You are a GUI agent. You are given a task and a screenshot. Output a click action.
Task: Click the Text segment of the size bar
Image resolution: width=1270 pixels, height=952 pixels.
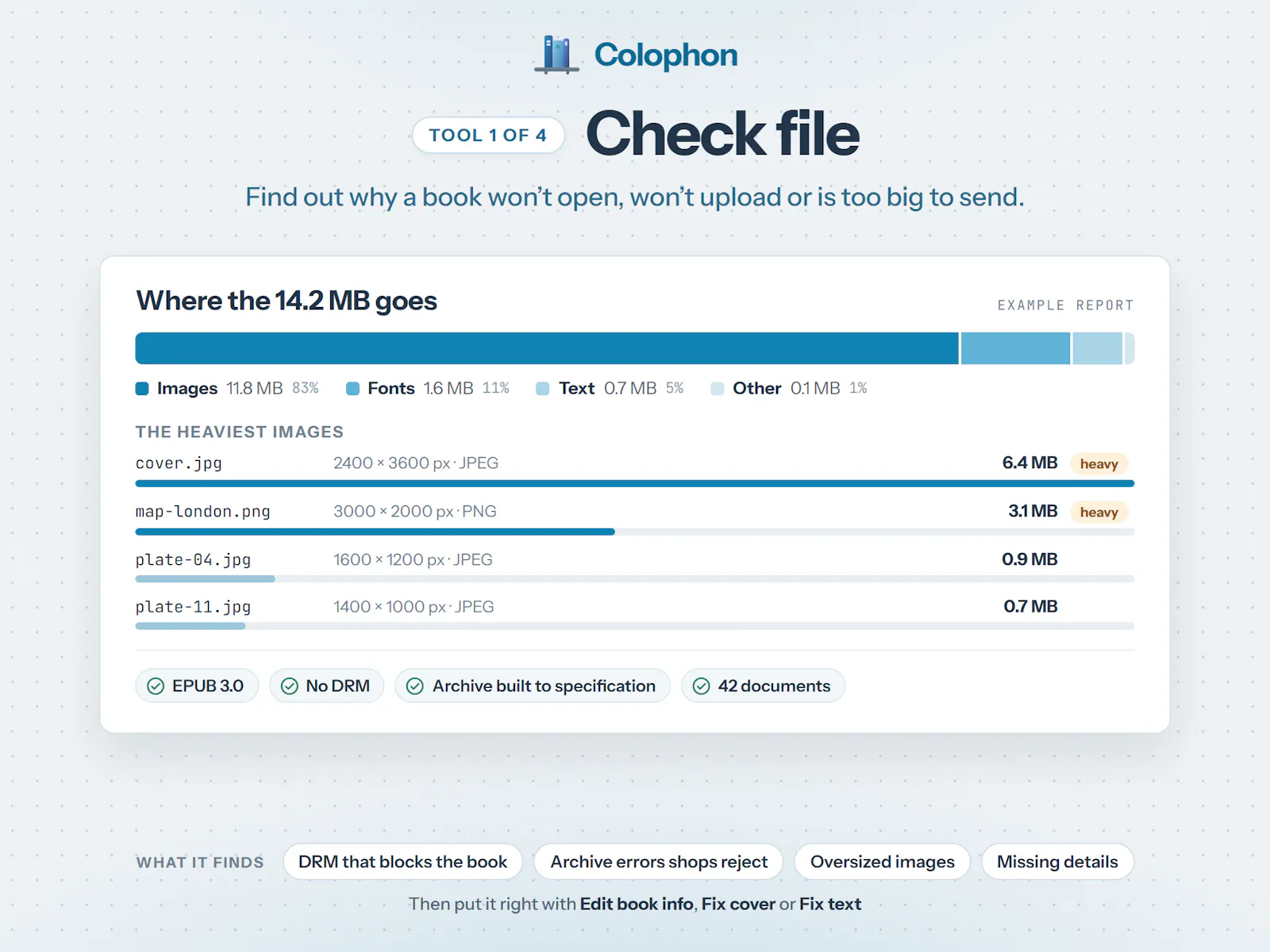[1098, 348]
